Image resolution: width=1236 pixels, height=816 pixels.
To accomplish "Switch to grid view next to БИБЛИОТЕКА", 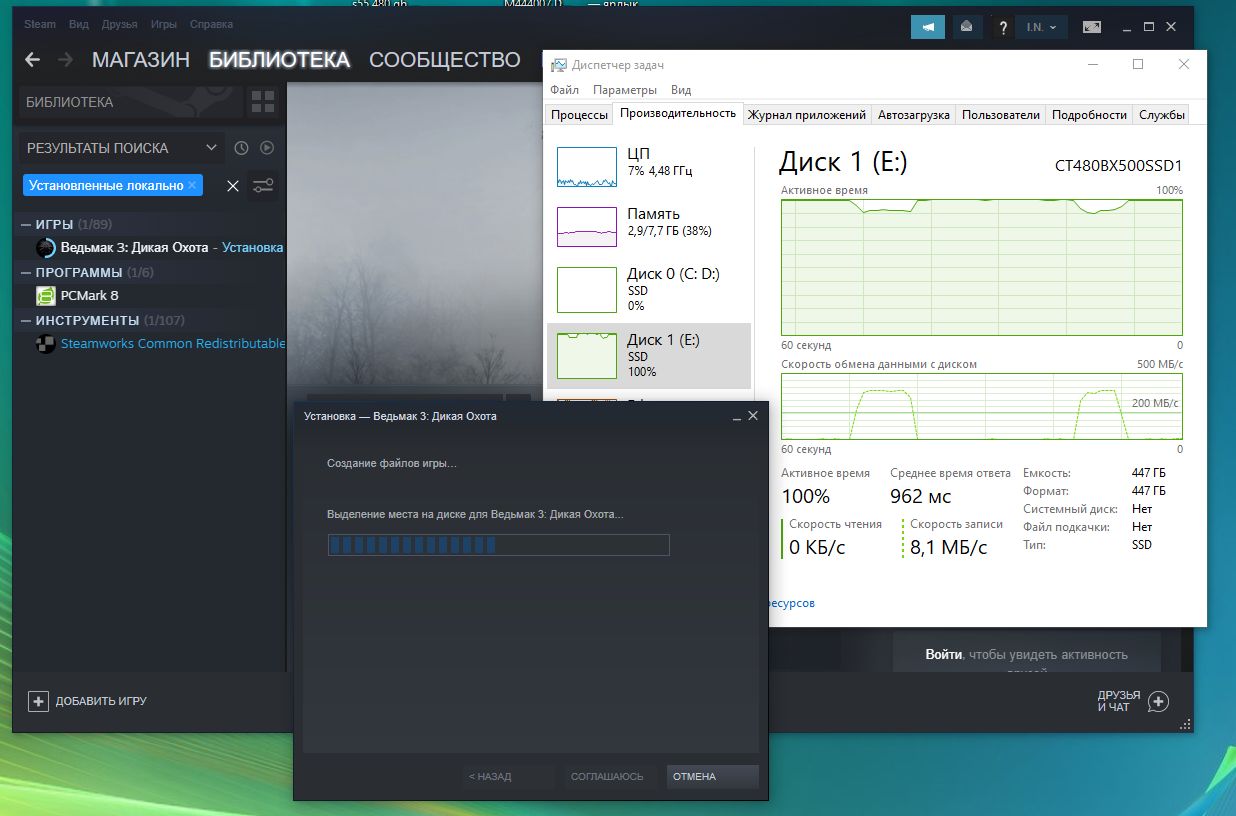I will pos(263,102).
